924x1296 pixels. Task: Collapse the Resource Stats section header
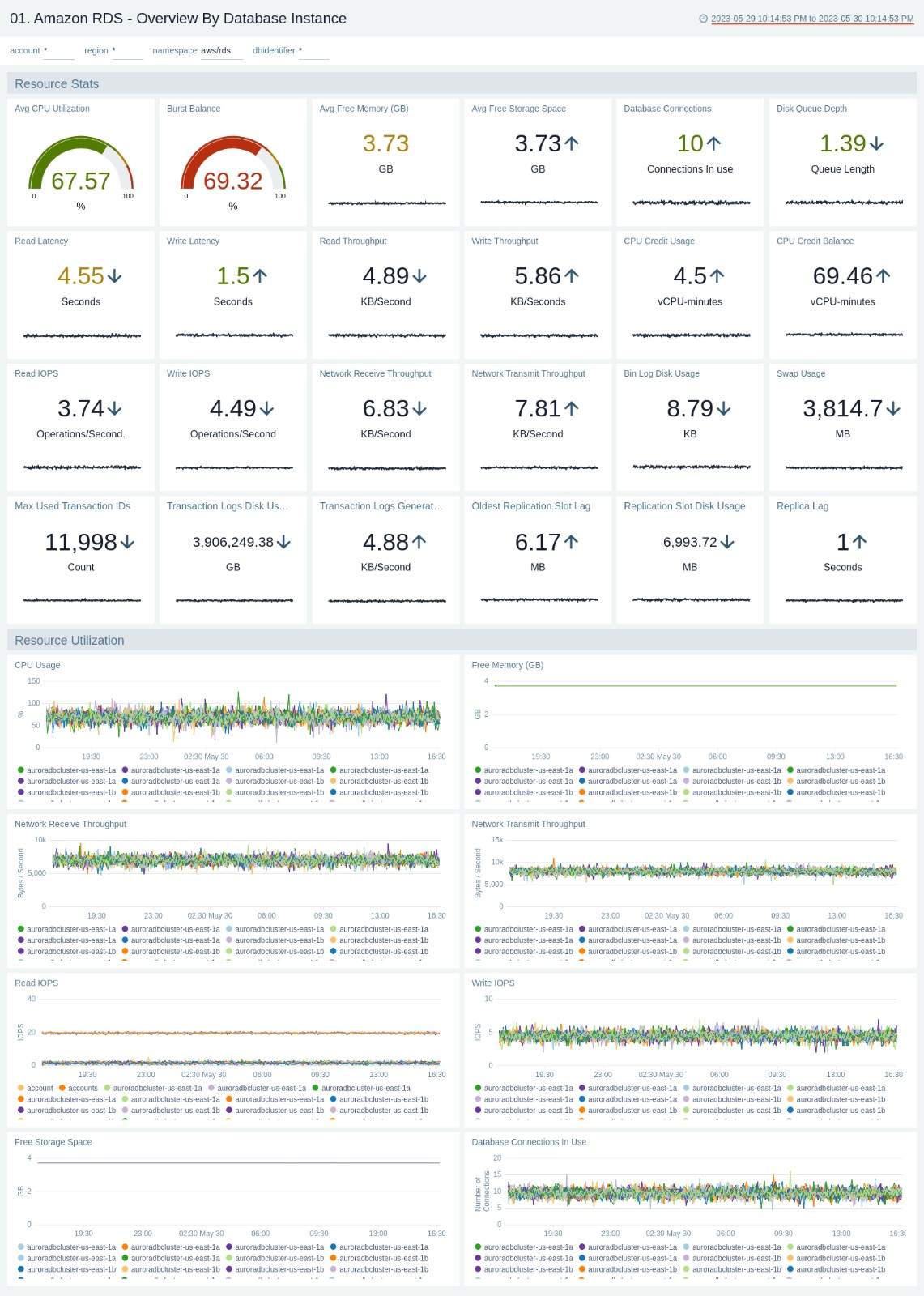pos(462,83)
